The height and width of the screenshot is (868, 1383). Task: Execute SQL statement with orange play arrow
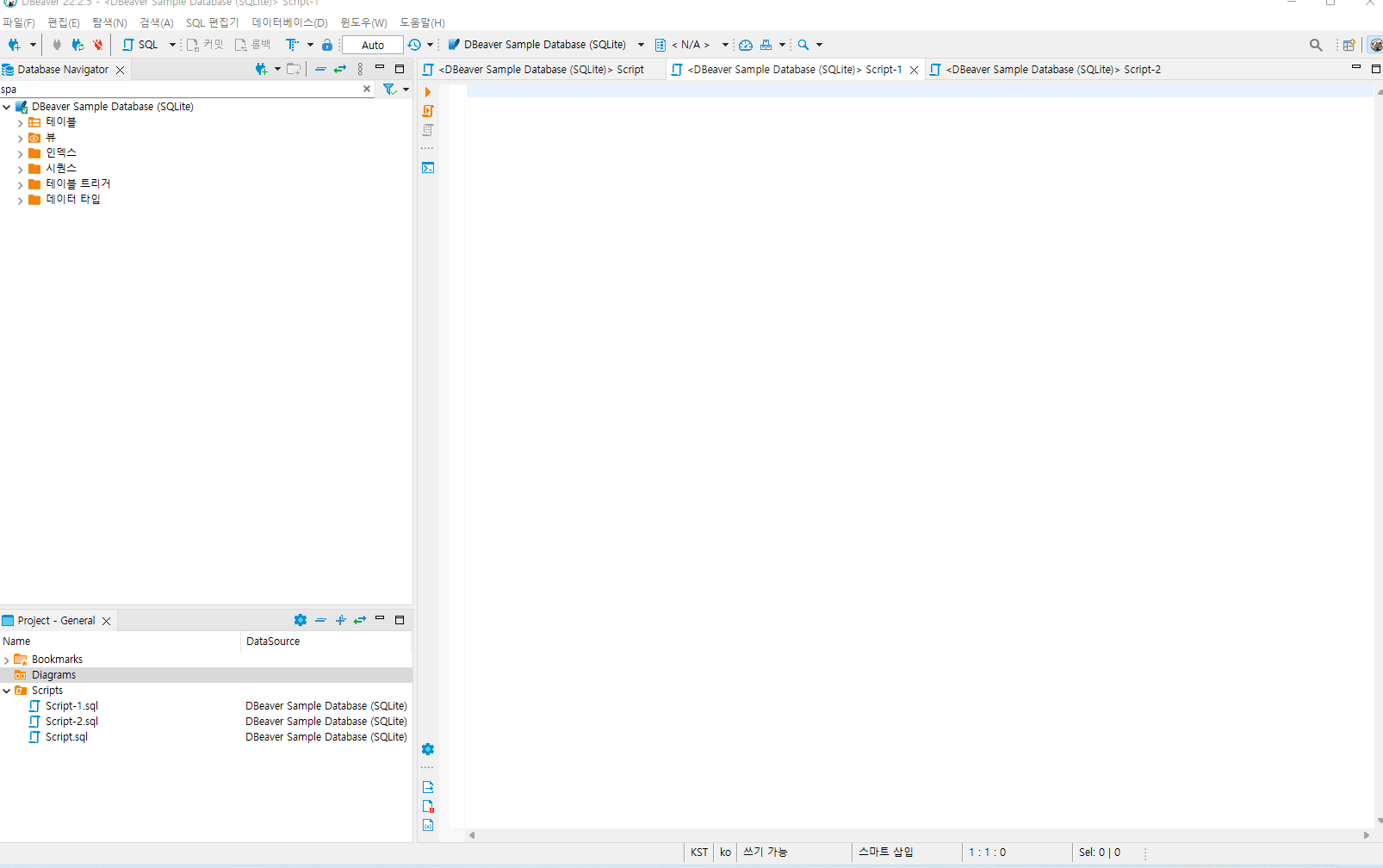click(x=428, y=92)
